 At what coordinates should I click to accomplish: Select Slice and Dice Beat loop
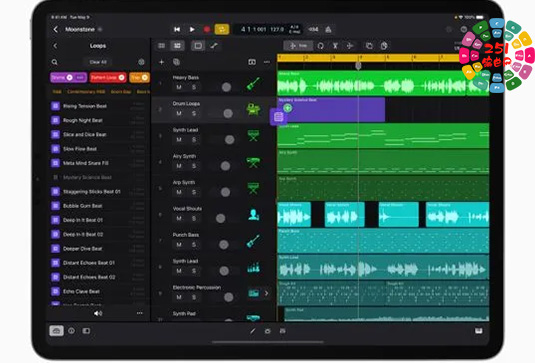98,134
